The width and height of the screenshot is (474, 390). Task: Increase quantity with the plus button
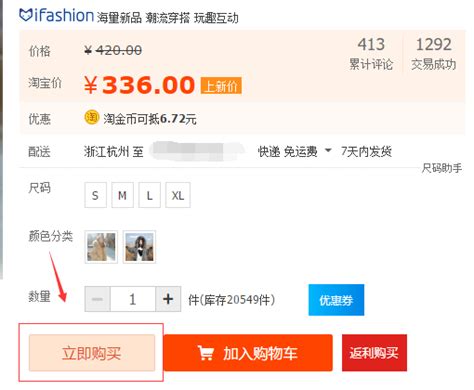(168, 299)
